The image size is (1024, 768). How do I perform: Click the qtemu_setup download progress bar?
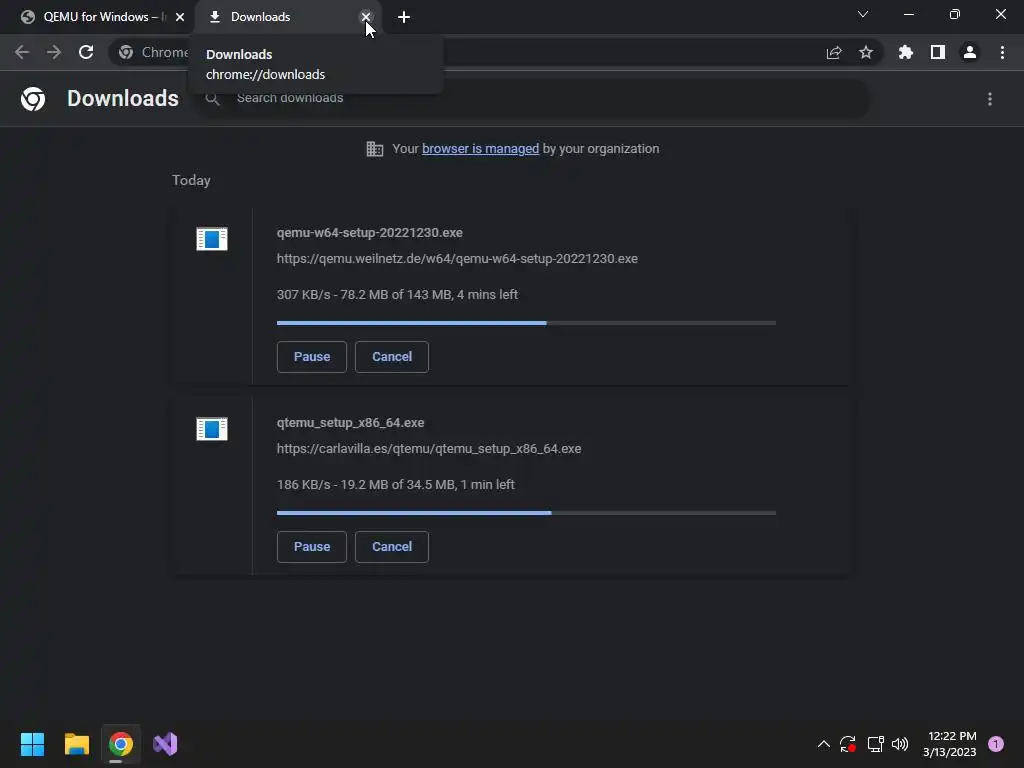pyautogui.click(x=526, y=513)
